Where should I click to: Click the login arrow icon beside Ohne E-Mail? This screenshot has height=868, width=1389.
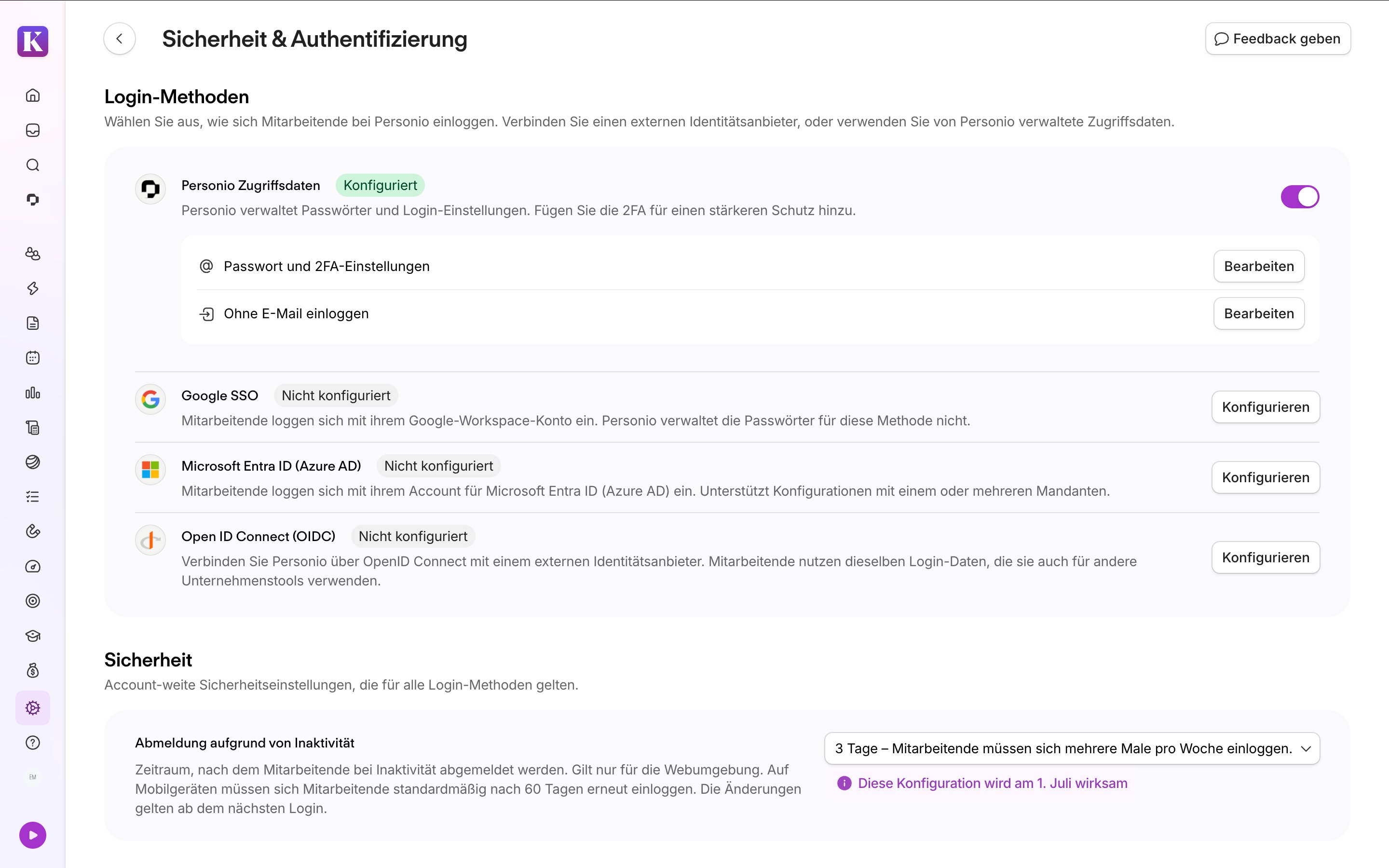pyautogui.click(x=206, y=314)
